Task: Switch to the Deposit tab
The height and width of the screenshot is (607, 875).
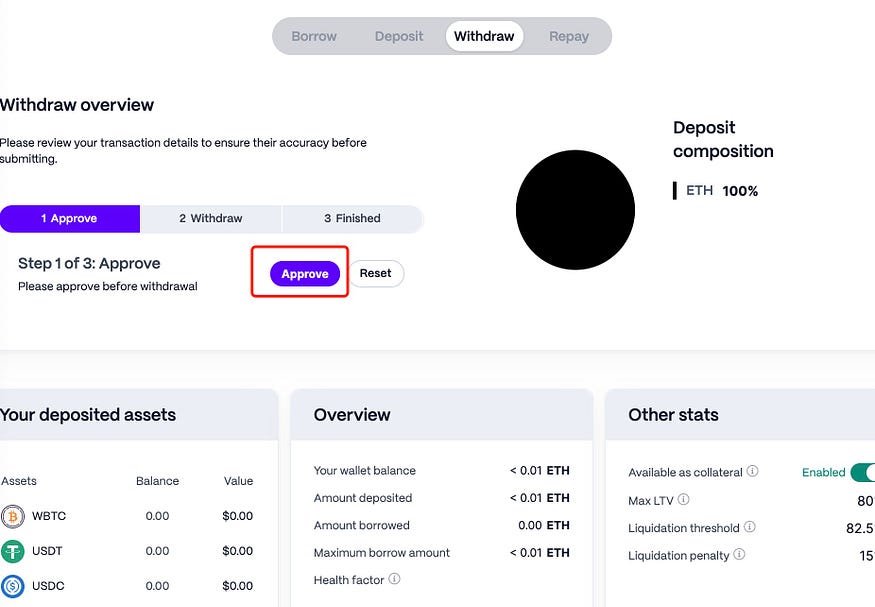Action: pos(399,36)
